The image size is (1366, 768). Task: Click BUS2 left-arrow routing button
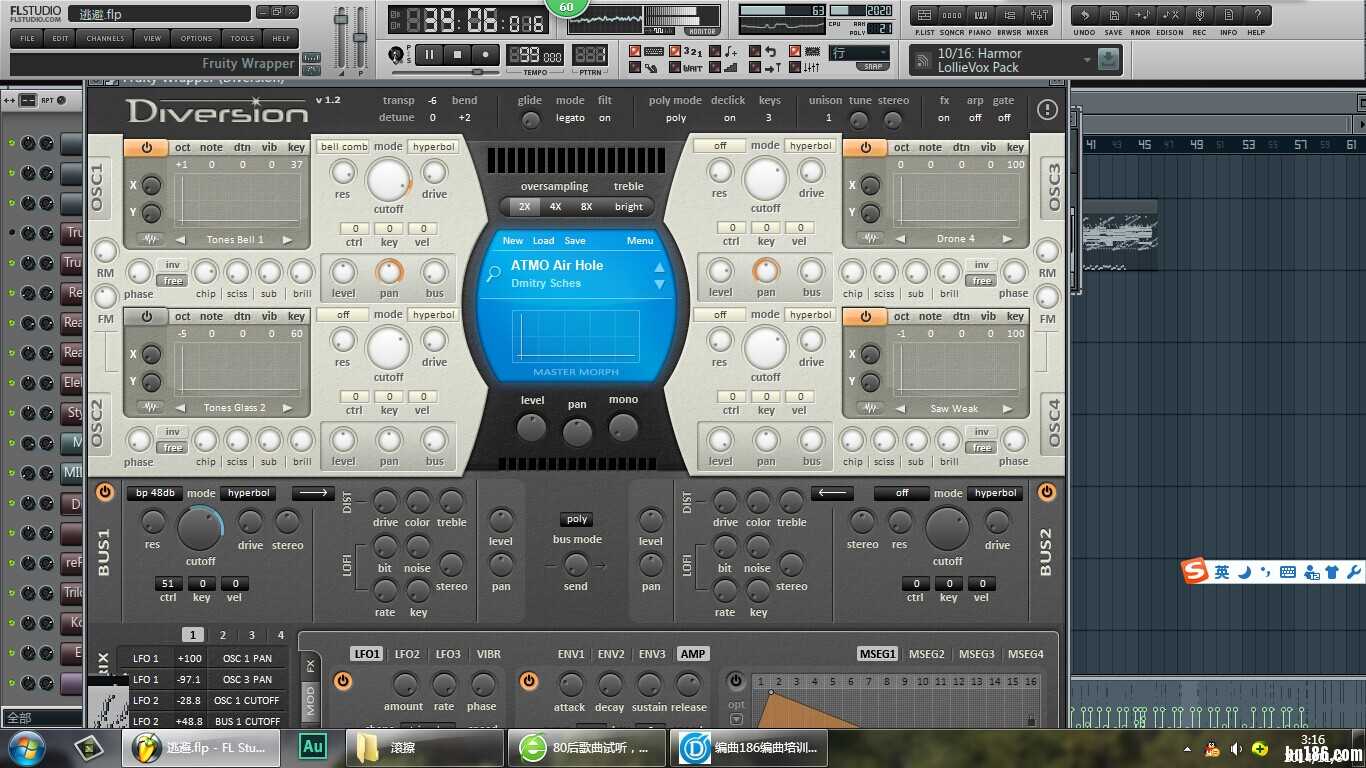coord(832,493)
